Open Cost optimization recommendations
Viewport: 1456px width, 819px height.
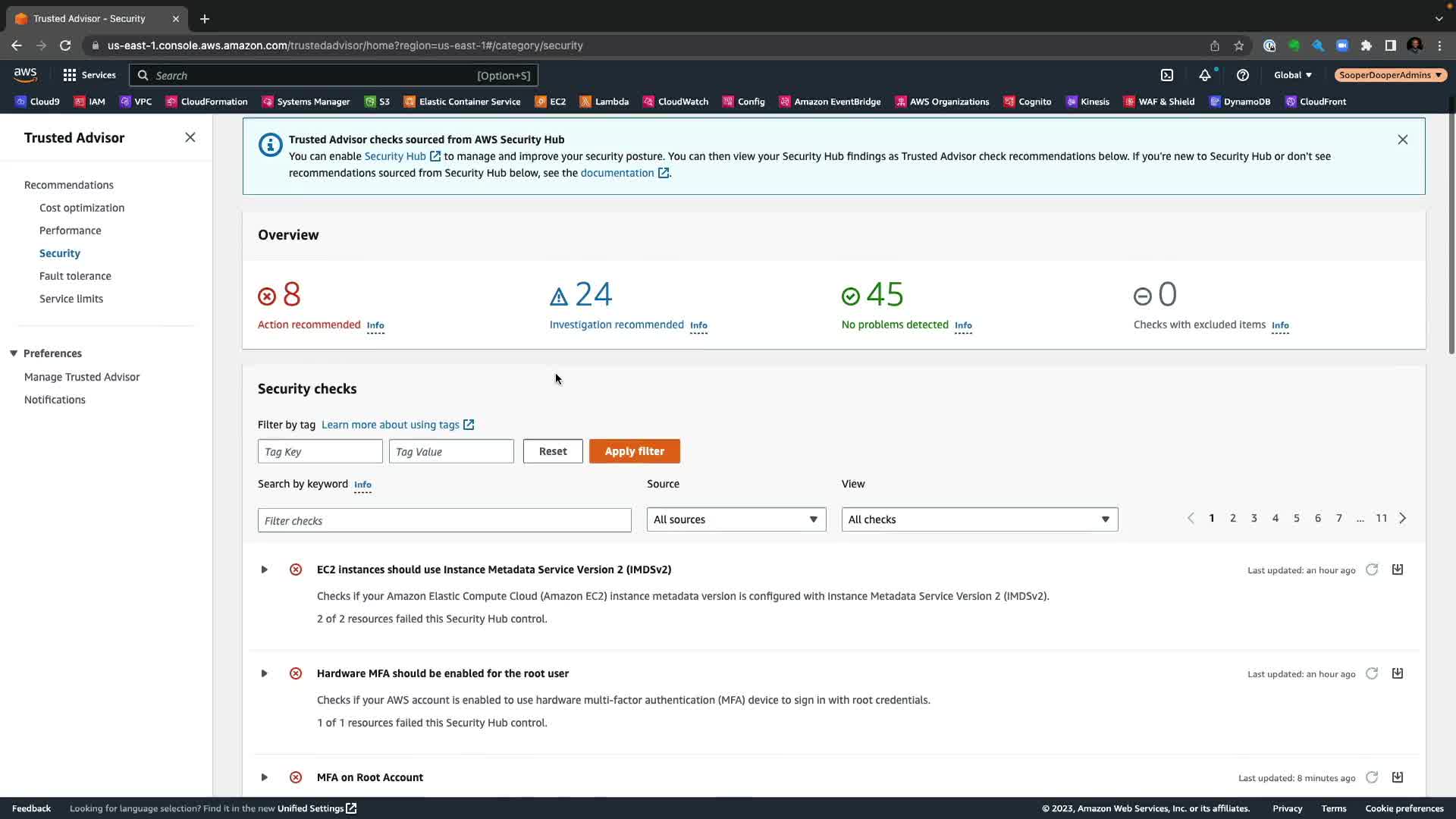(82, 208)
